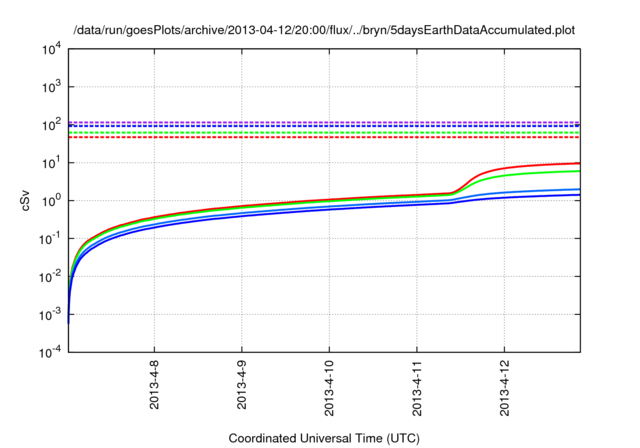Click the blue dashed threshold line
Screen dimensions: 640x448
(324, 126)
